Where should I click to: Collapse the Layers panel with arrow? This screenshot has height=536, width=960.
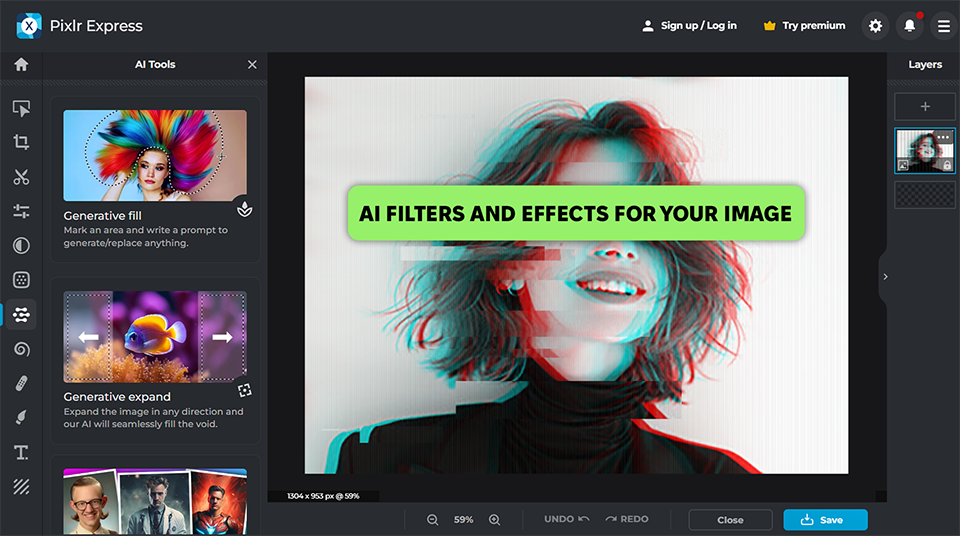885,277
